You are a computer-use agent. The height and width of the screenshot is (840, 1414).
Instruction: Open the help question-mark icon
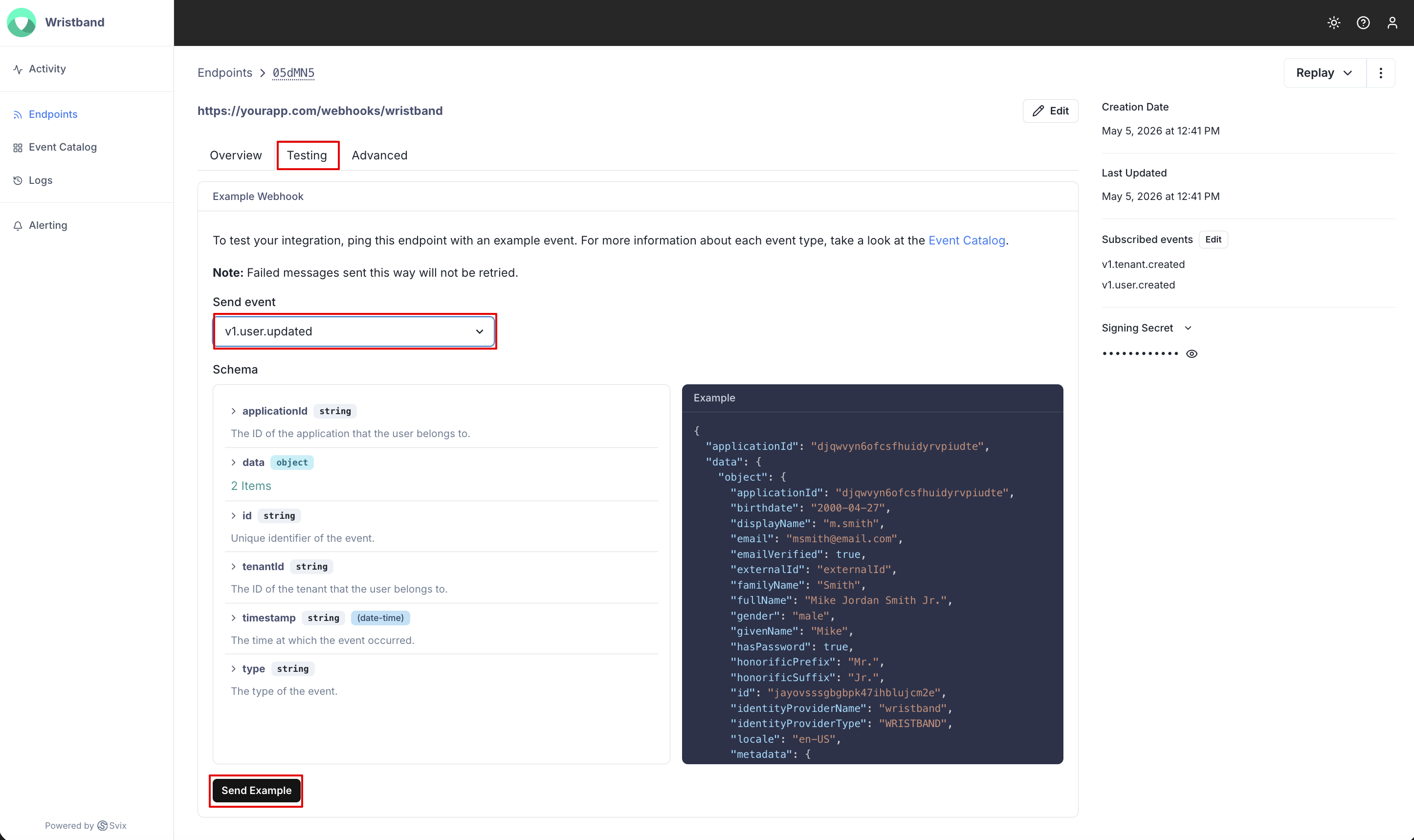(1363, 22)
